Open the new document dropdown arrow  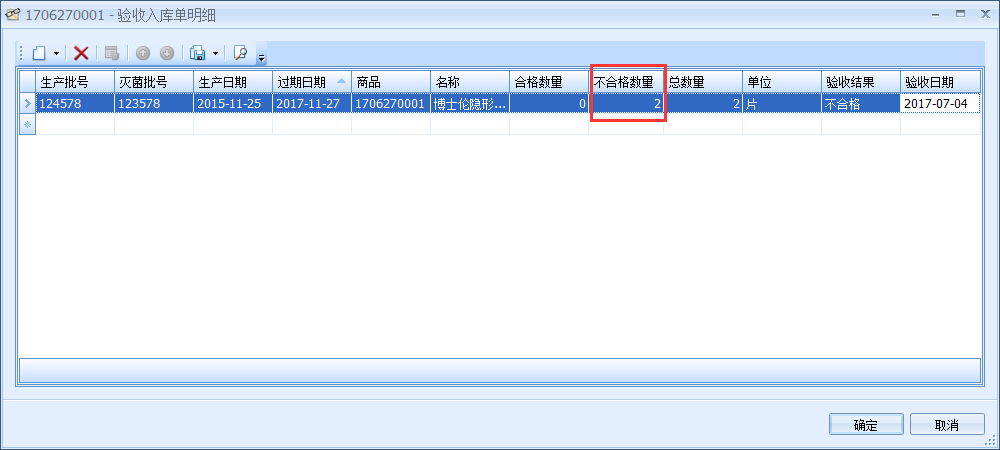pyautogui.click(x=56, y=54)
